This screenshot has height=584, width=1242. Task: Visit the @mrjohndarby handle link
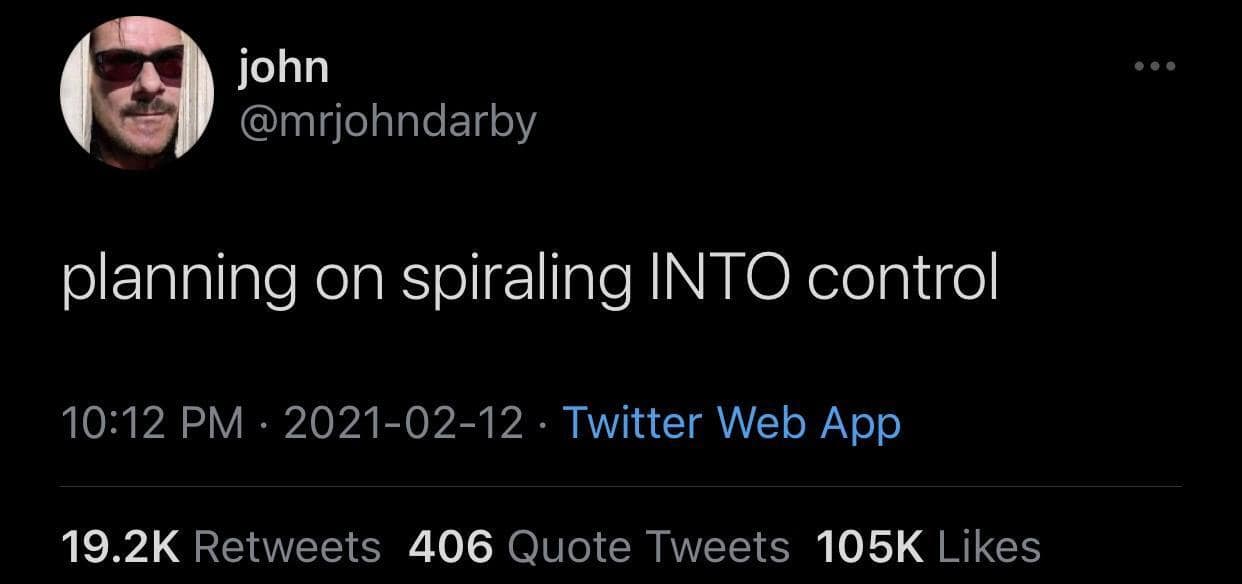388,121
